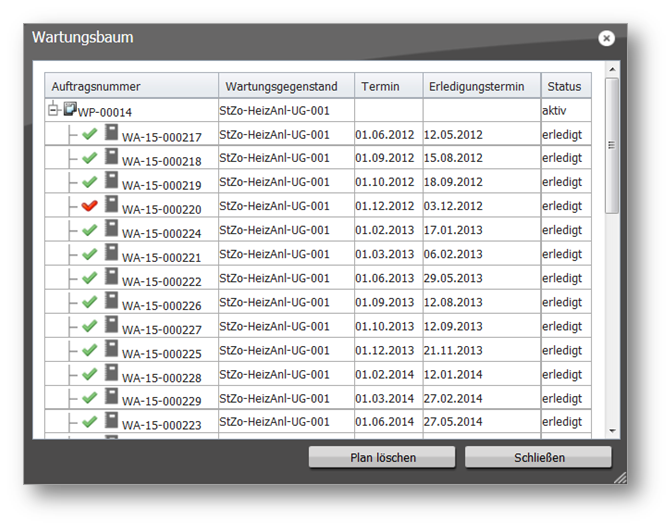Click document icon of WA-15-000222
The image size is (671, 528).
(112, 276)
